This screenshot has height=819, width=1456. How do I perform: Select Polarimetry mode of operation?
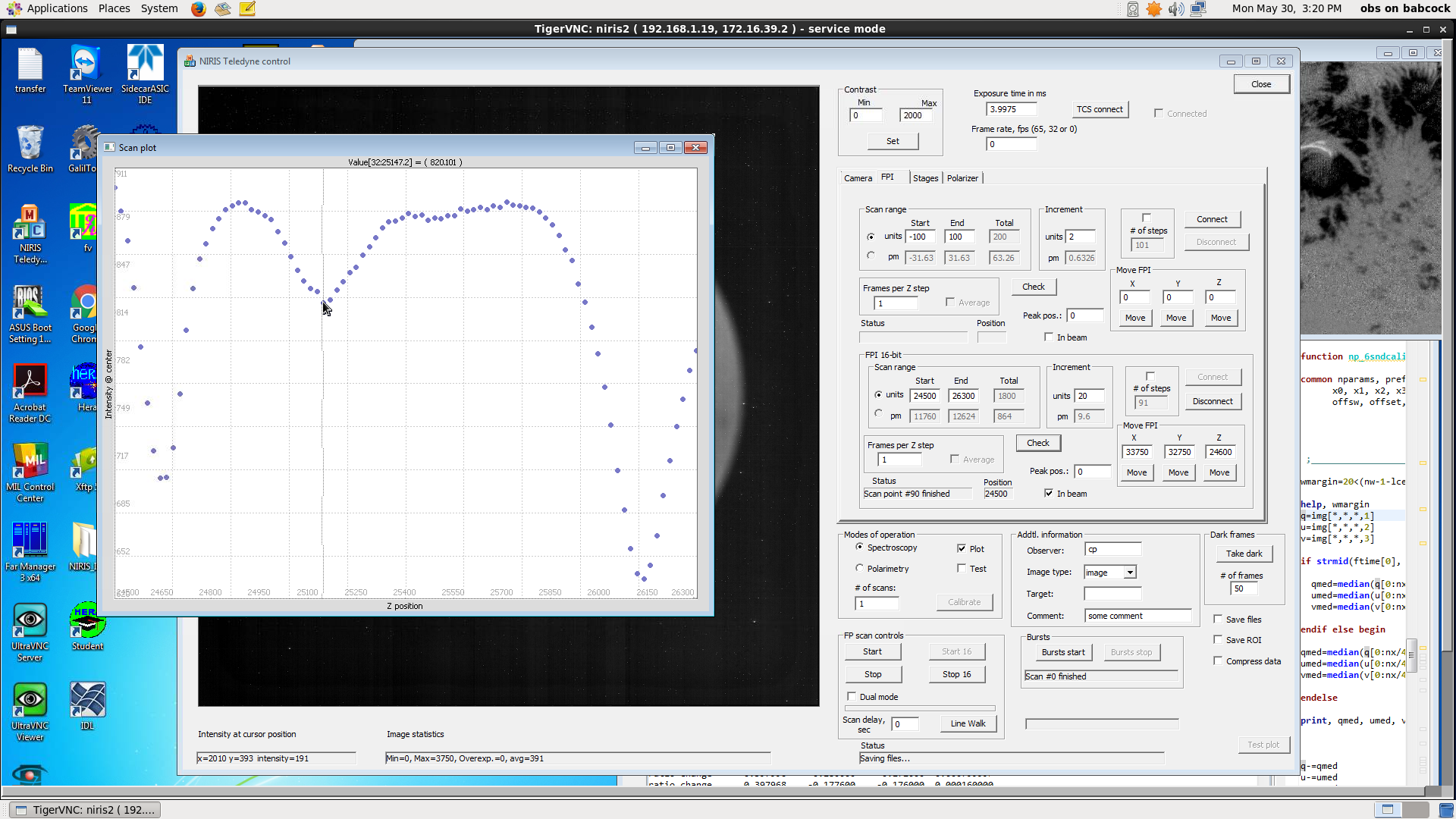click(859, 568)
